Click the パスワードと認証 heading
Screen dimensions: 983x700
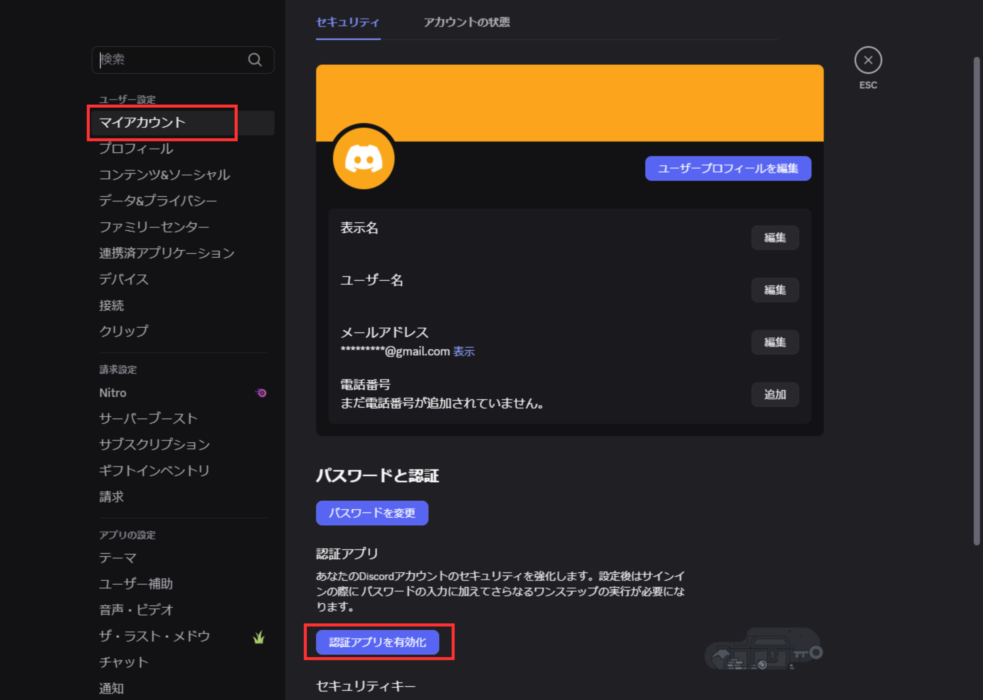(377, 476)
